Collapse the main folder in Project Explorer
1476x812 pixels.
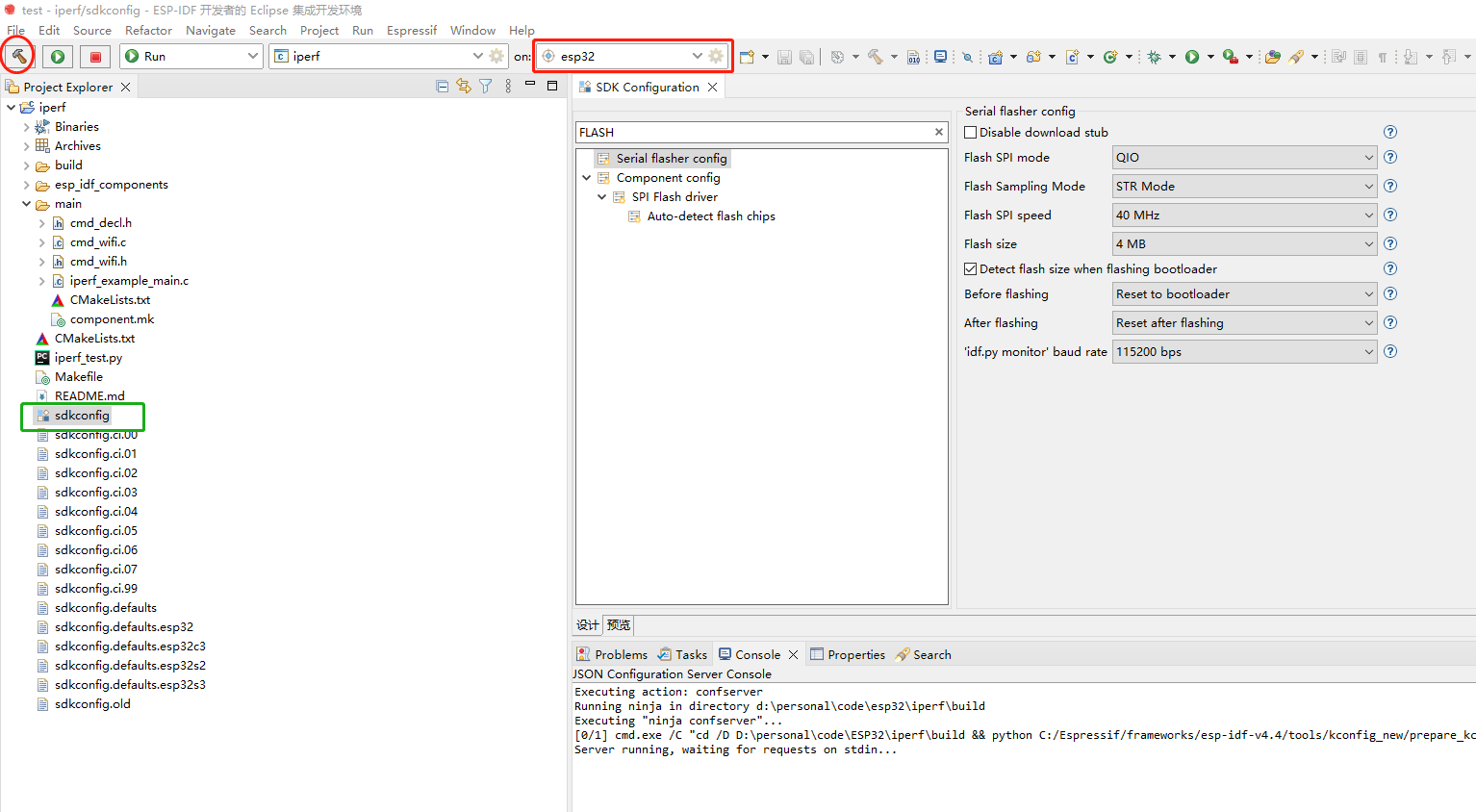click(26, 203)
